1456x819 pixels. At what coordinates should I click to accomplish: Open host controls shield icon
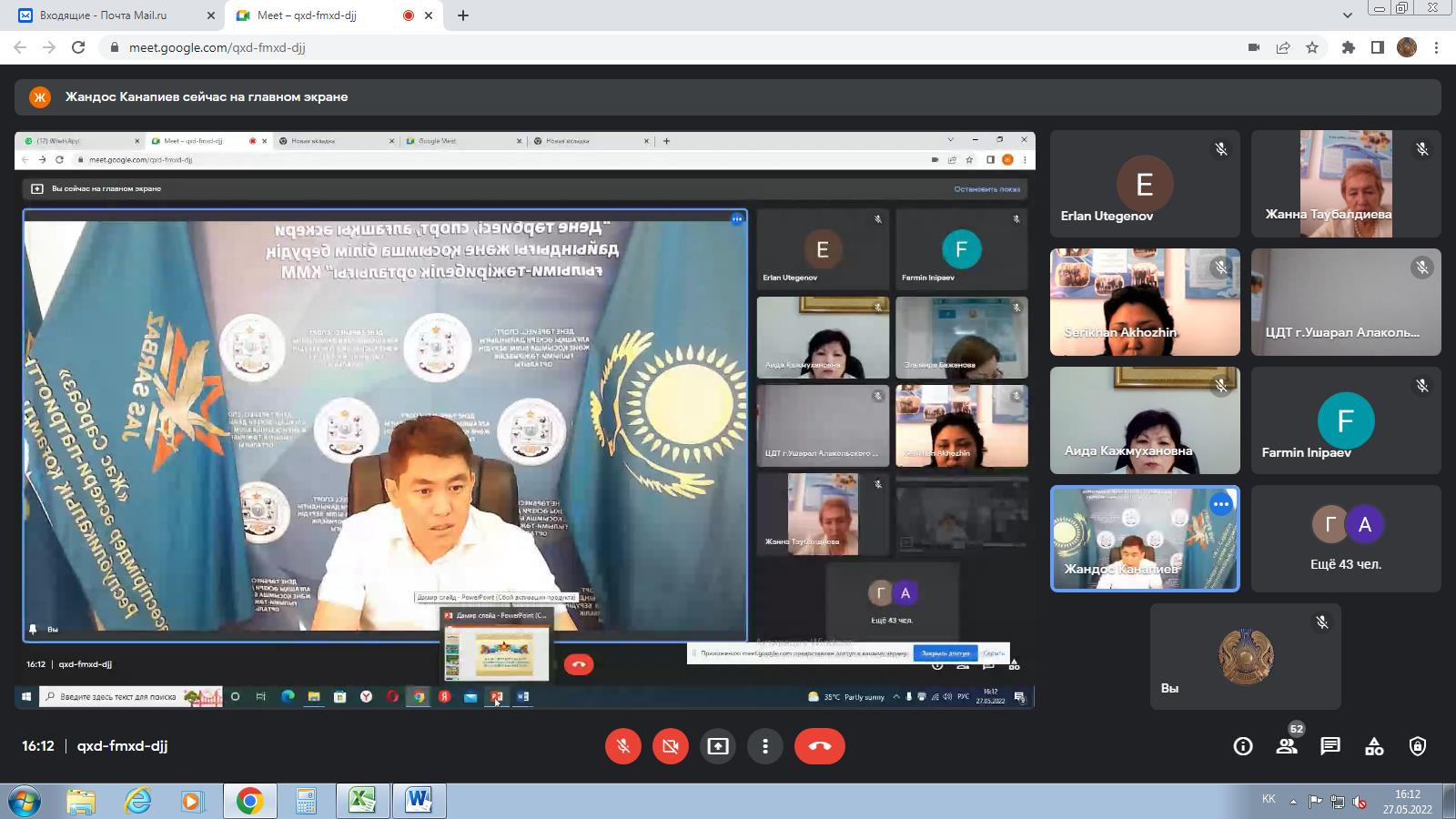click(x=1418, y=746)
